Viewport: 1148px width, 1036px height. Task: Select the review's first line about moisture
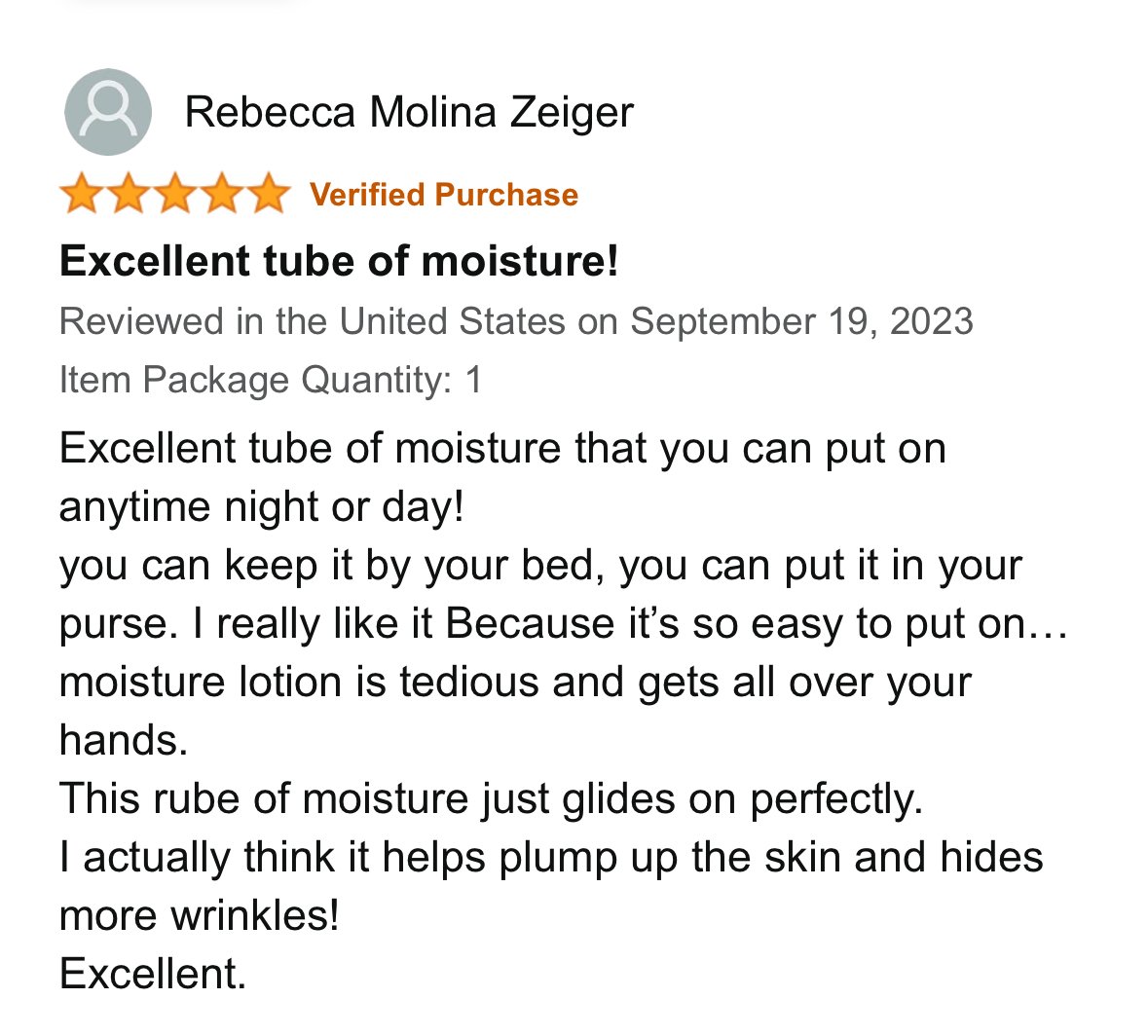tap(502, 448)
